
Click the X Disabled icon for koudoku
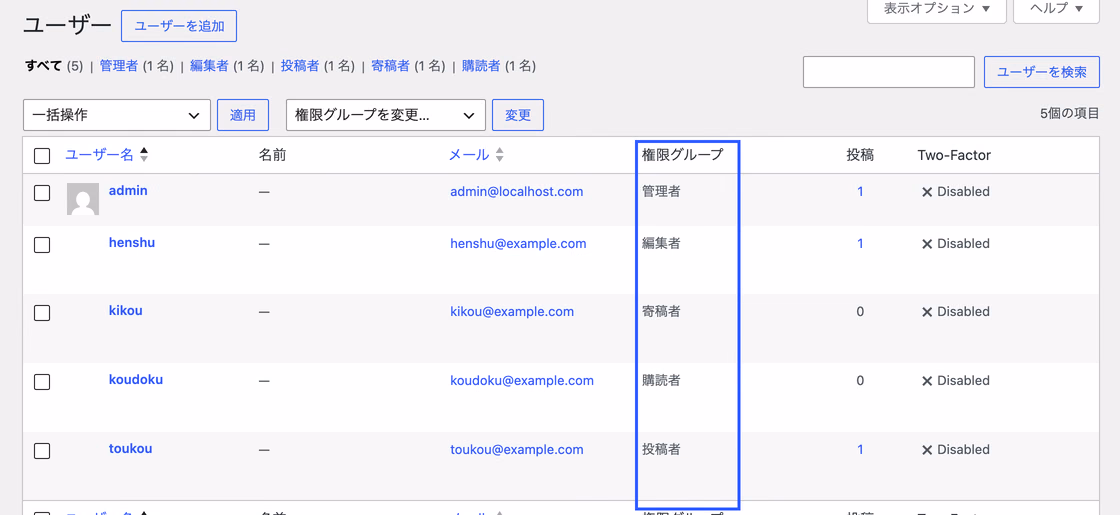(x=927, y=381)
